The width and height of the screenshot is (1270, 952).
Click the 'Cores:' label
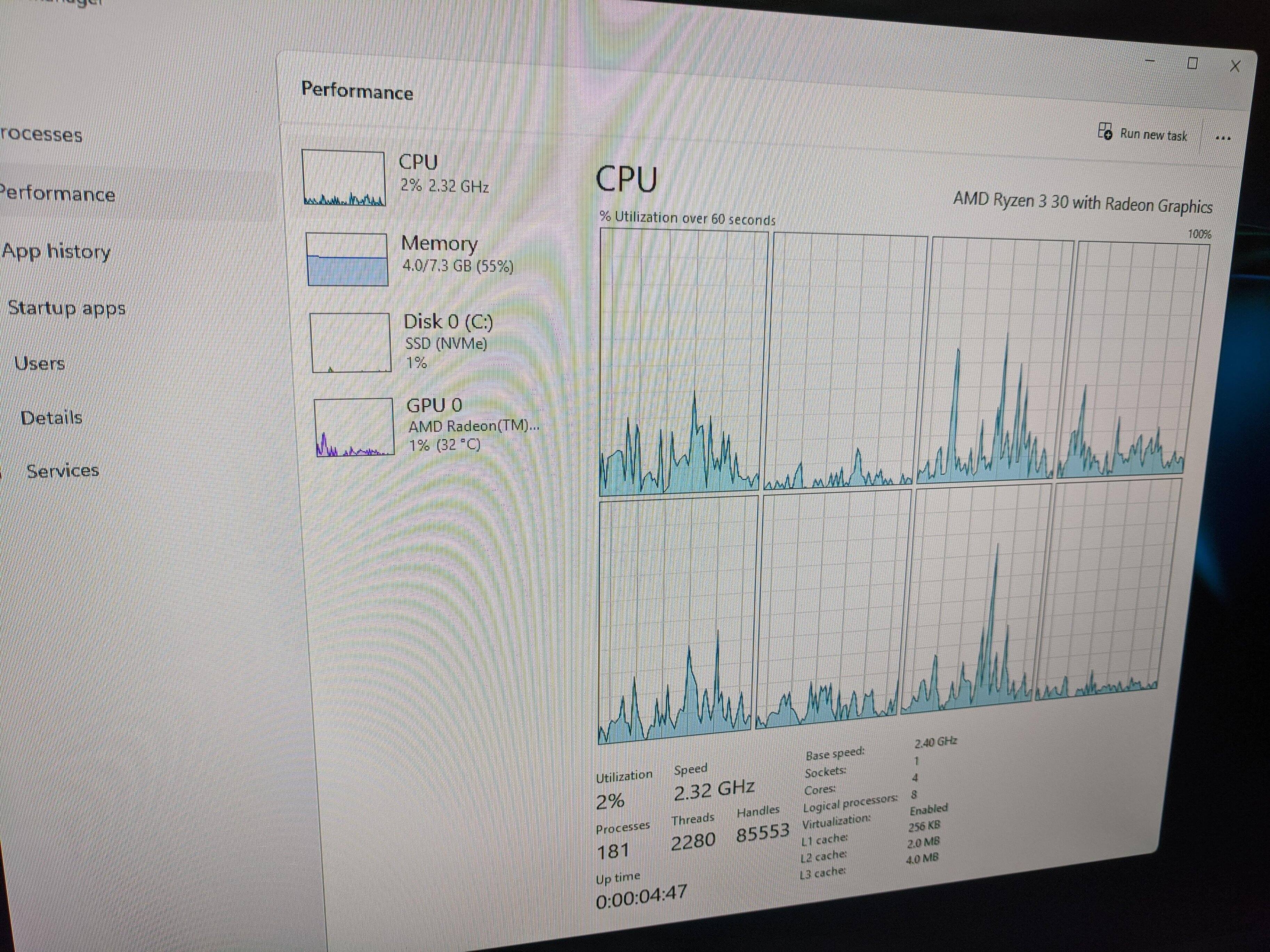coord(819,790)
